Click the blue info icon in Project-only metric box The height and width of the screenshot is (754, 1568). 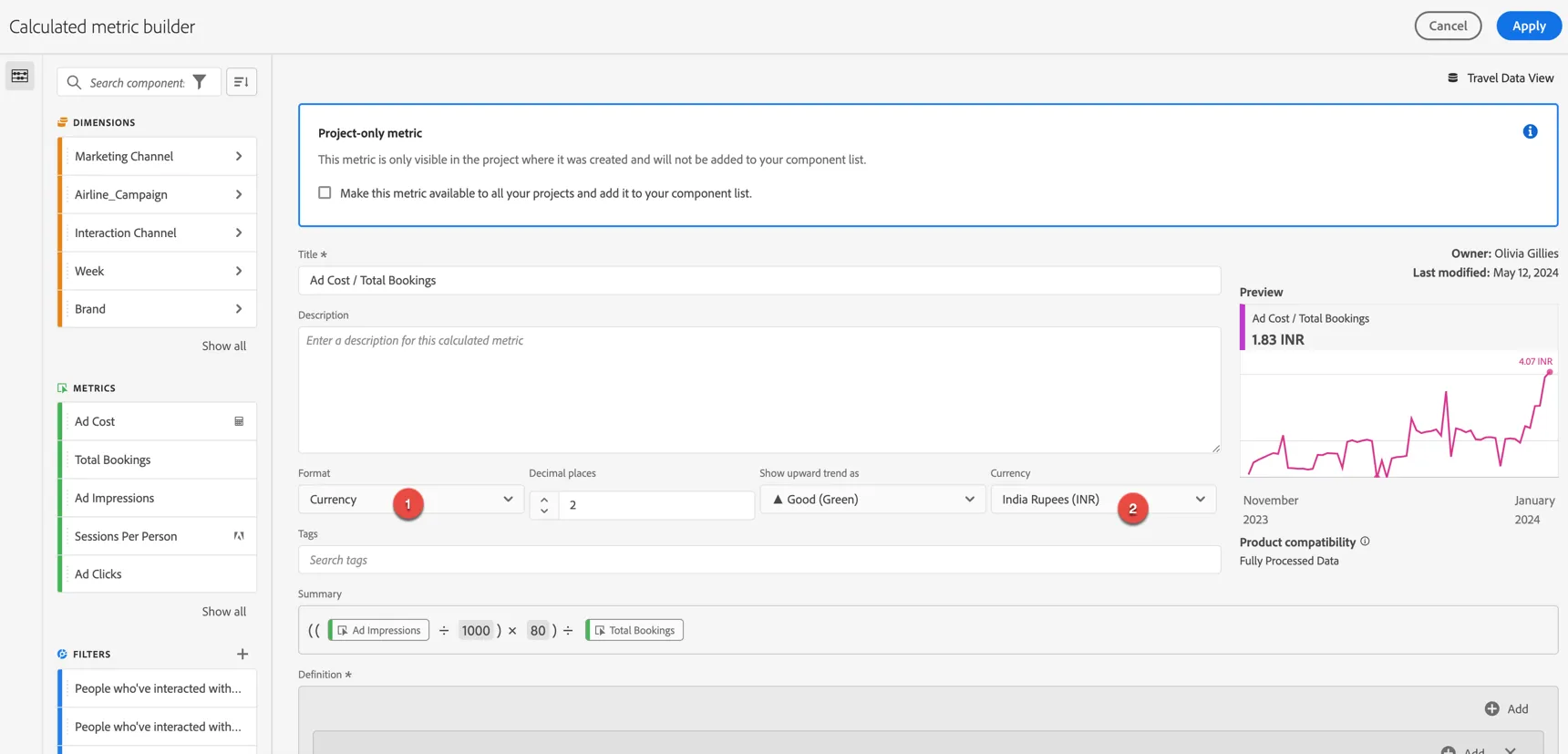(1530, 132)
